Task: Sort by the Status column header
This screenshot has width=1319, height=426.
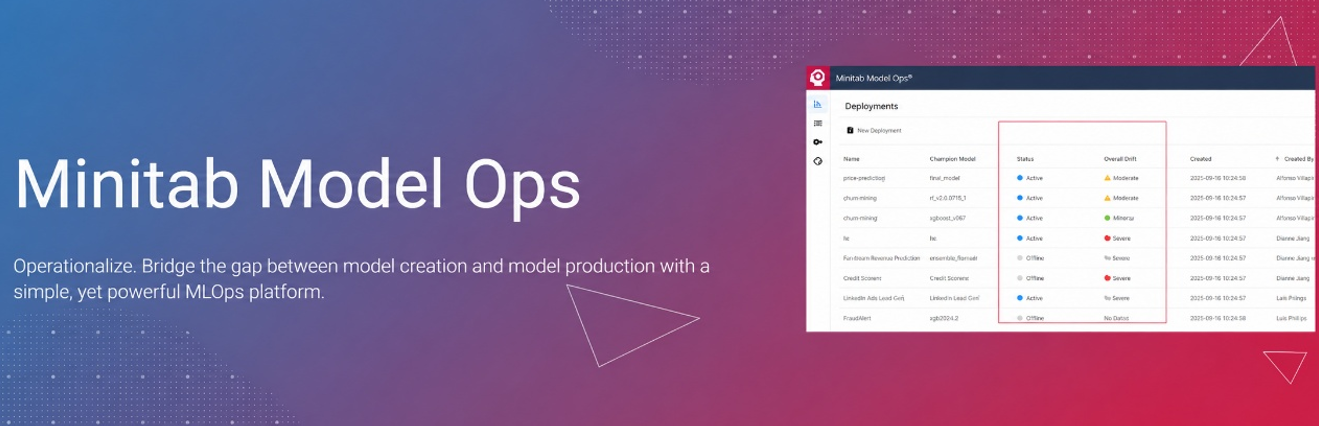Action: (1025, 159)
